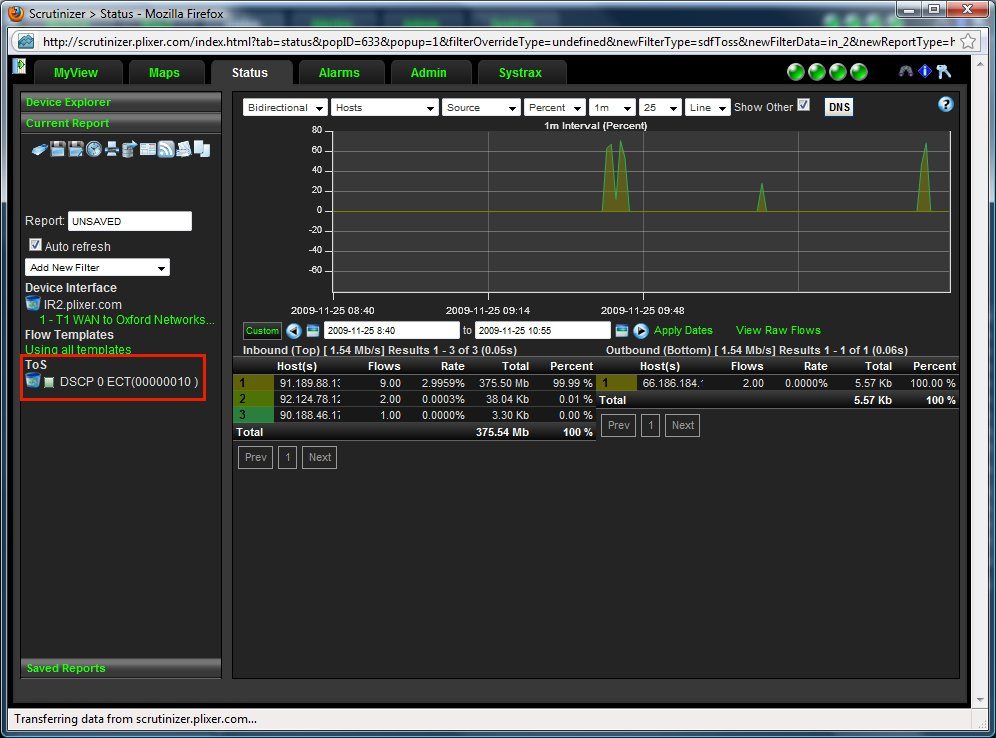Open the Add New Filter dropdown
The width and height of the screenshot is (996, 738).
tap(97, 267)
